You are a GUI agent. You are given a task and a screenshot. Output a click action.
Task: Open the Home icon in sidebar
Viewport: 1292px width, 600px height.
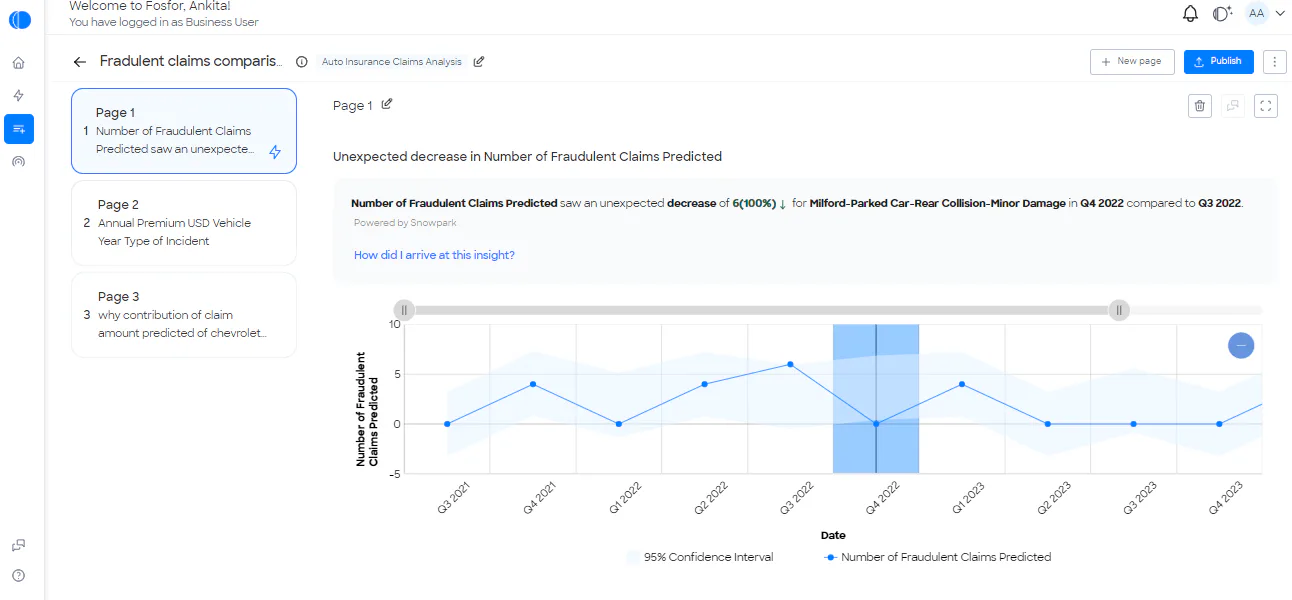18,63
